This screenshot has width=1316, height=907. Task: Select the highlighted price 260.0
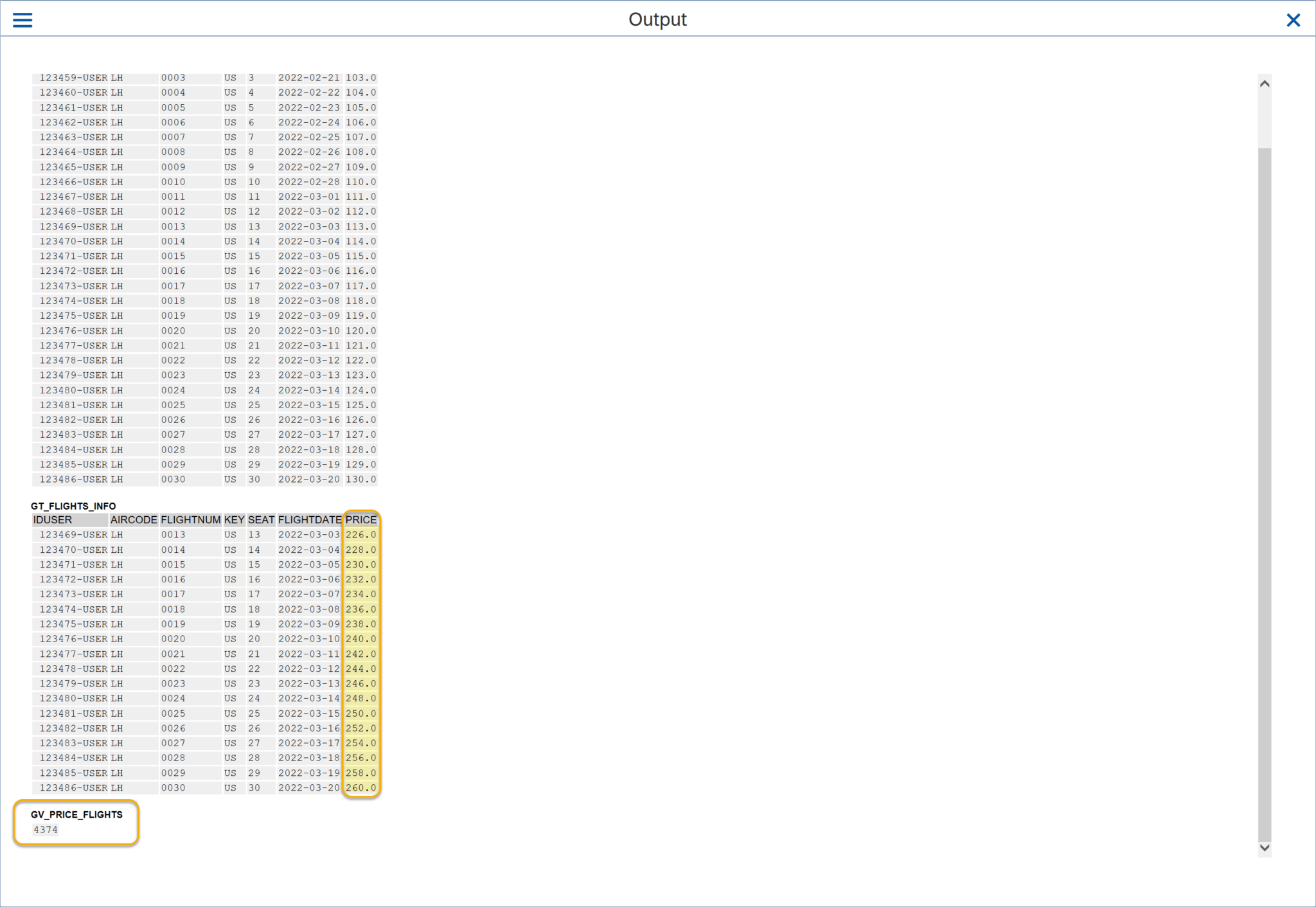[x=360, y=787]
